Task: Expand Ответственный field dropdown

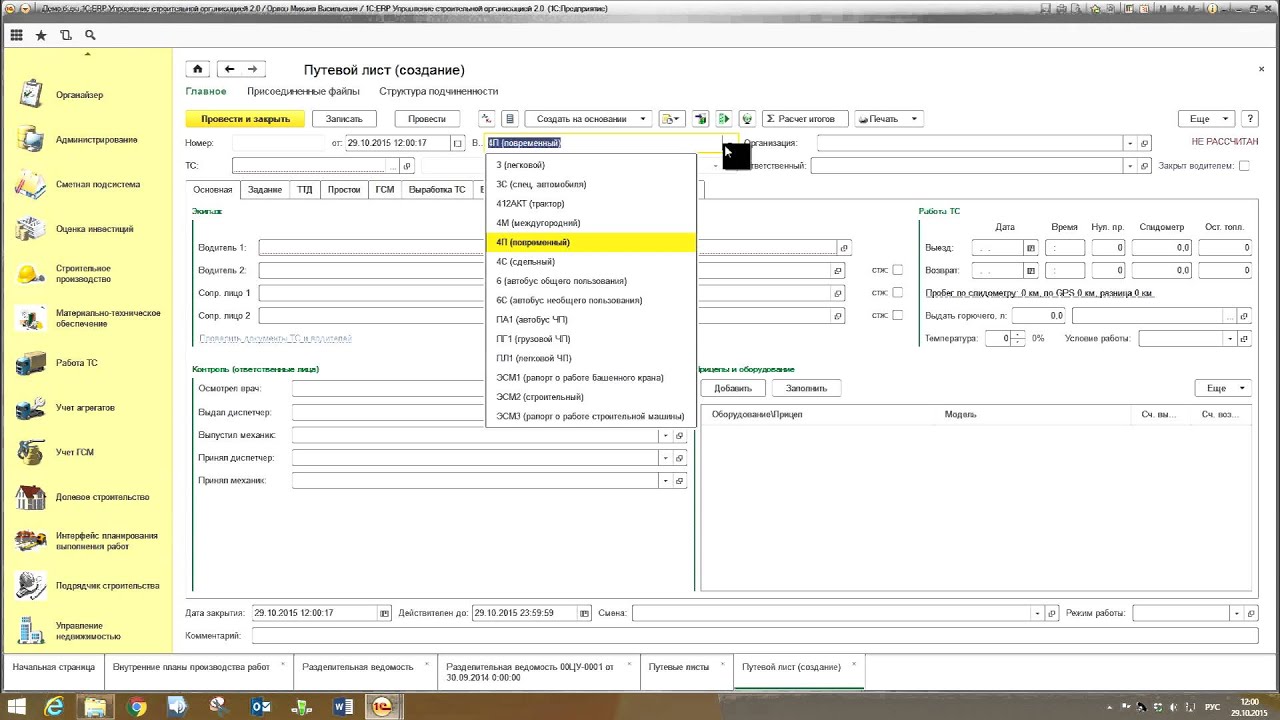Action: pos(1129,166)
